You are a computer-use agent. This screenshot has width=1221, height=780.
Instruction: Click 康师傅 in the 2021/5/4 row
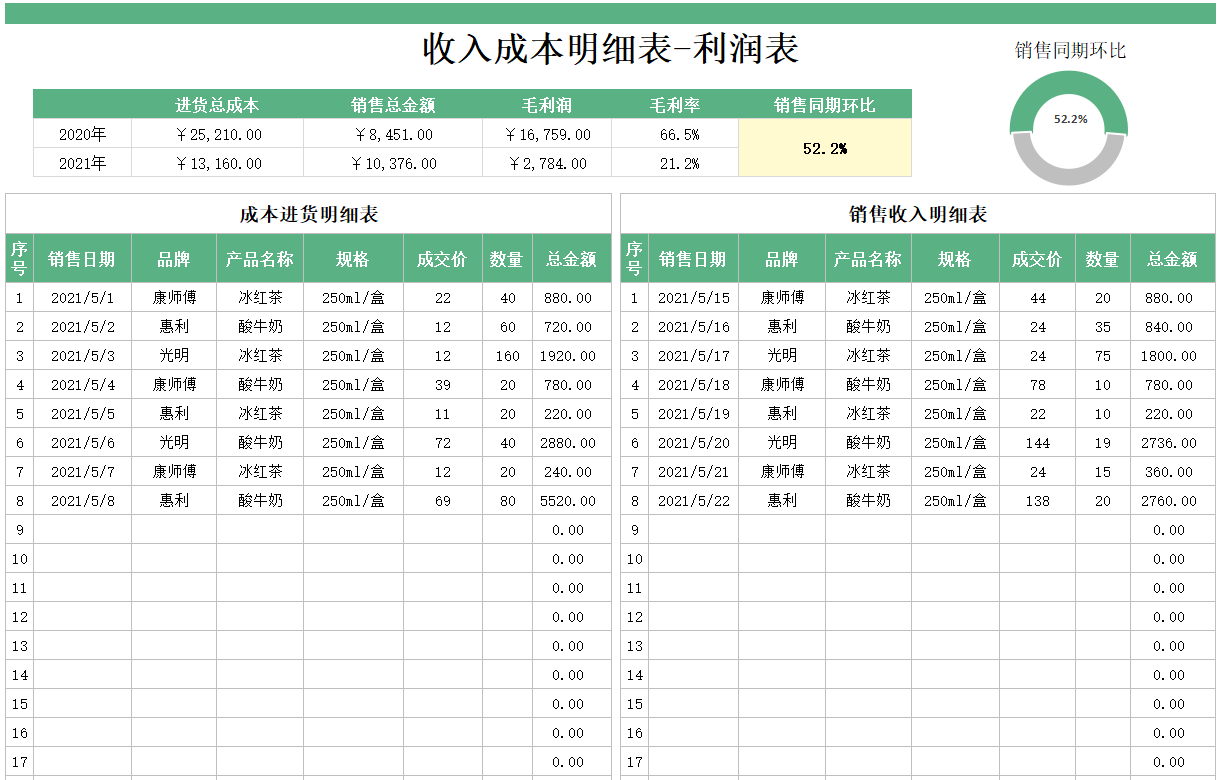tap(174, 385)
